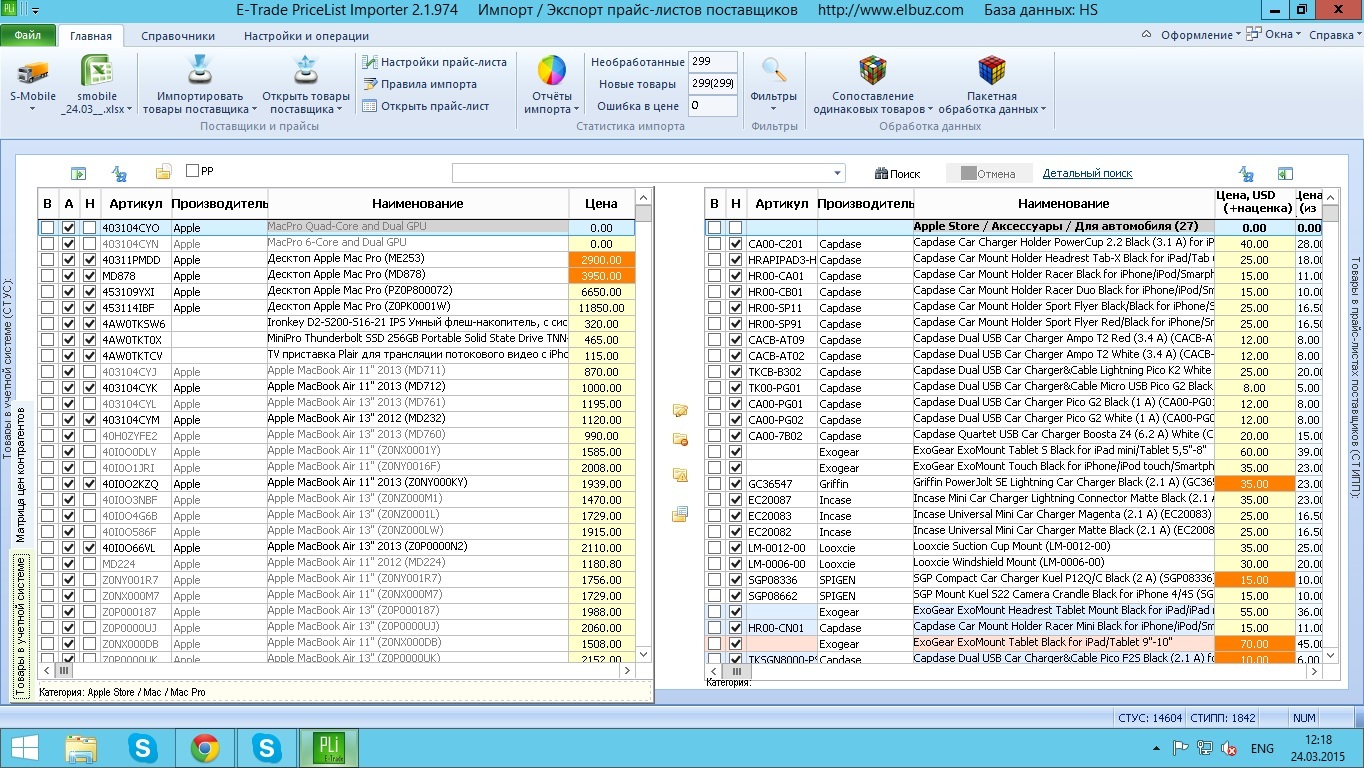Viewport: 1364px width, 768px height.
Task: Click Импортировать товары поставщика icon
Action: 200,71
